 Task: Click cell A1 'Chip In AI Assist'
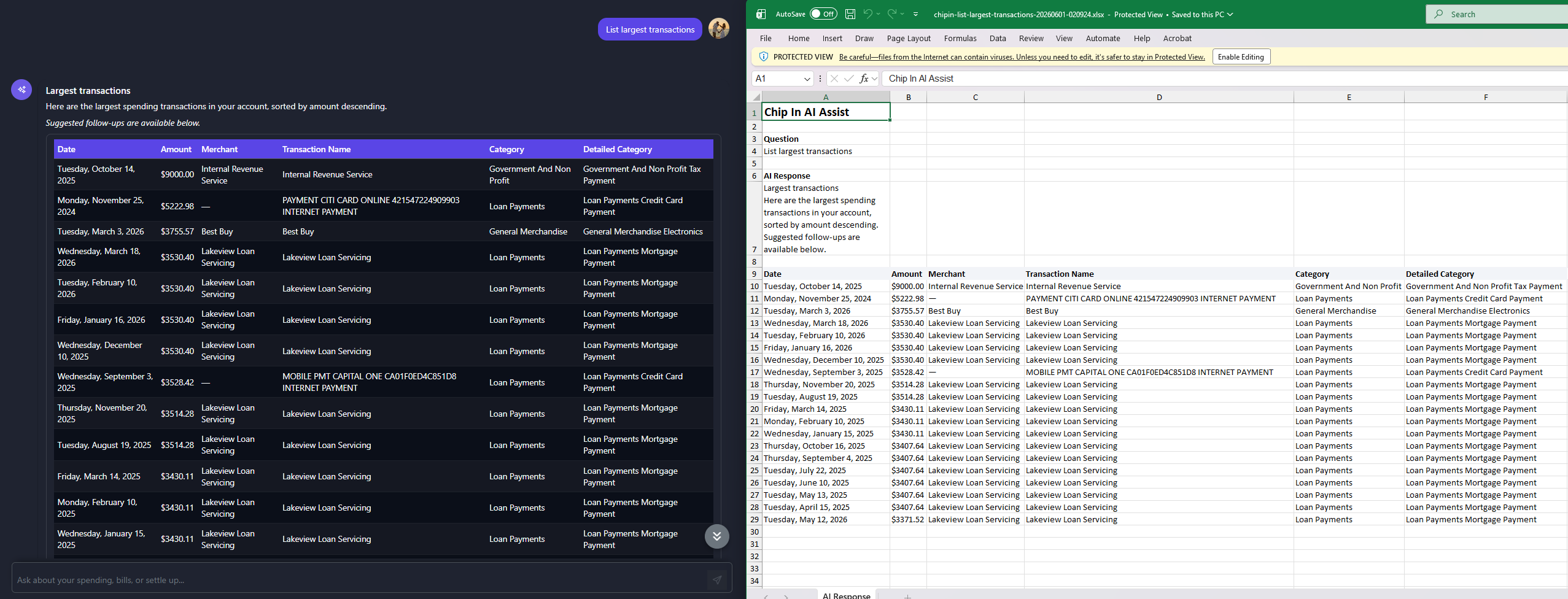[826, 112]
